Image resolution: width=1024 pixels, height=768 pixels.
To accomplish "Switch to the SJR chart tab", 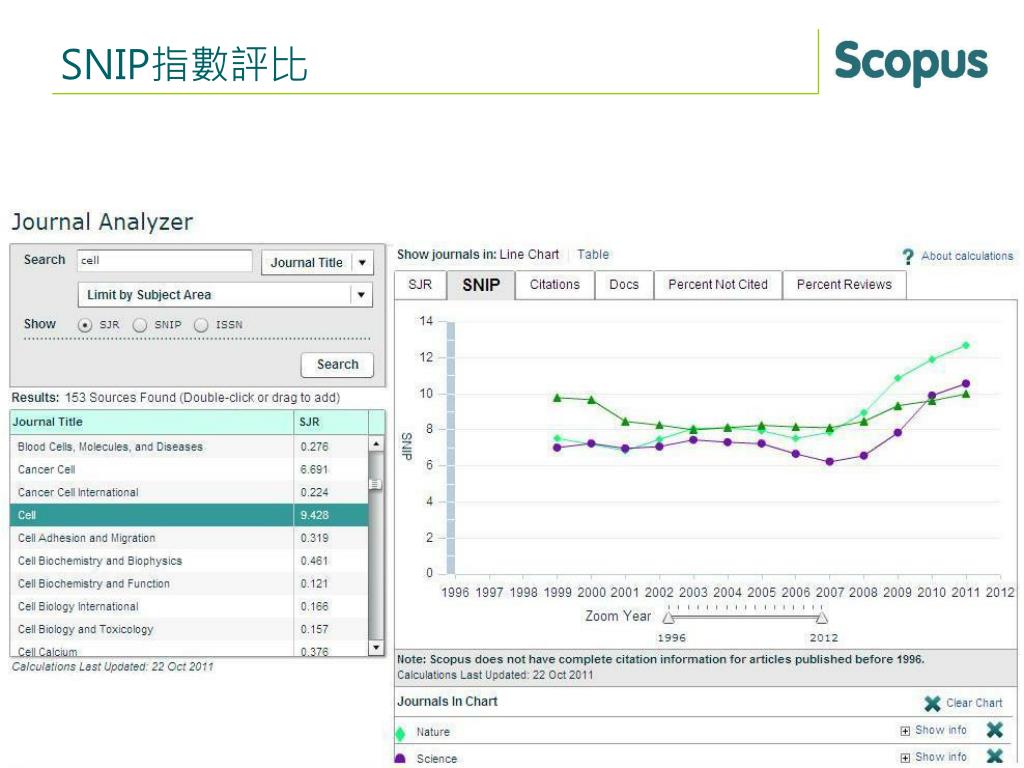I will 421,285.
